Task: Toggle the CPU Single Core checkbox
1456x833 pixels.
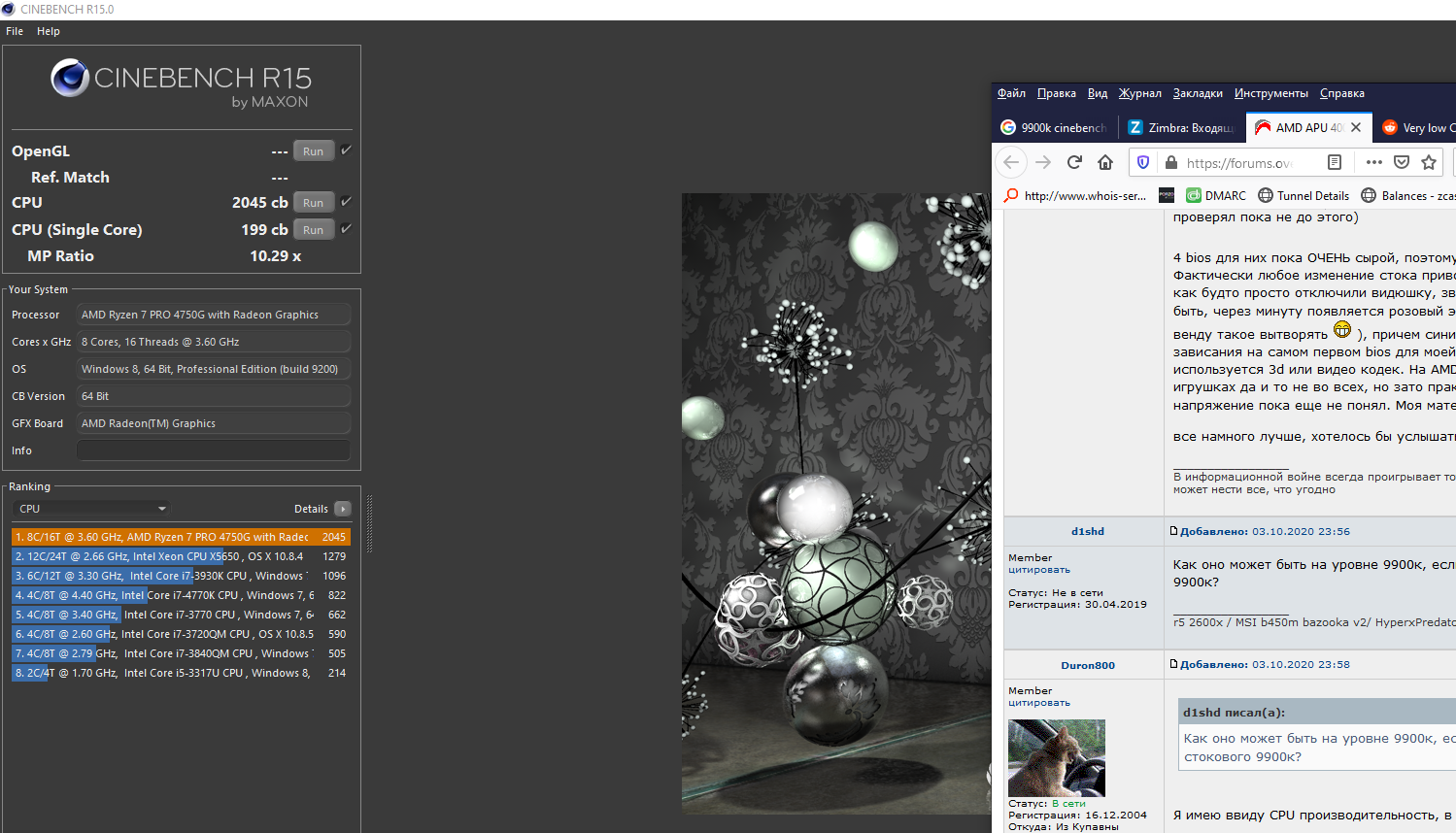Action: click(x=346, y=229)
